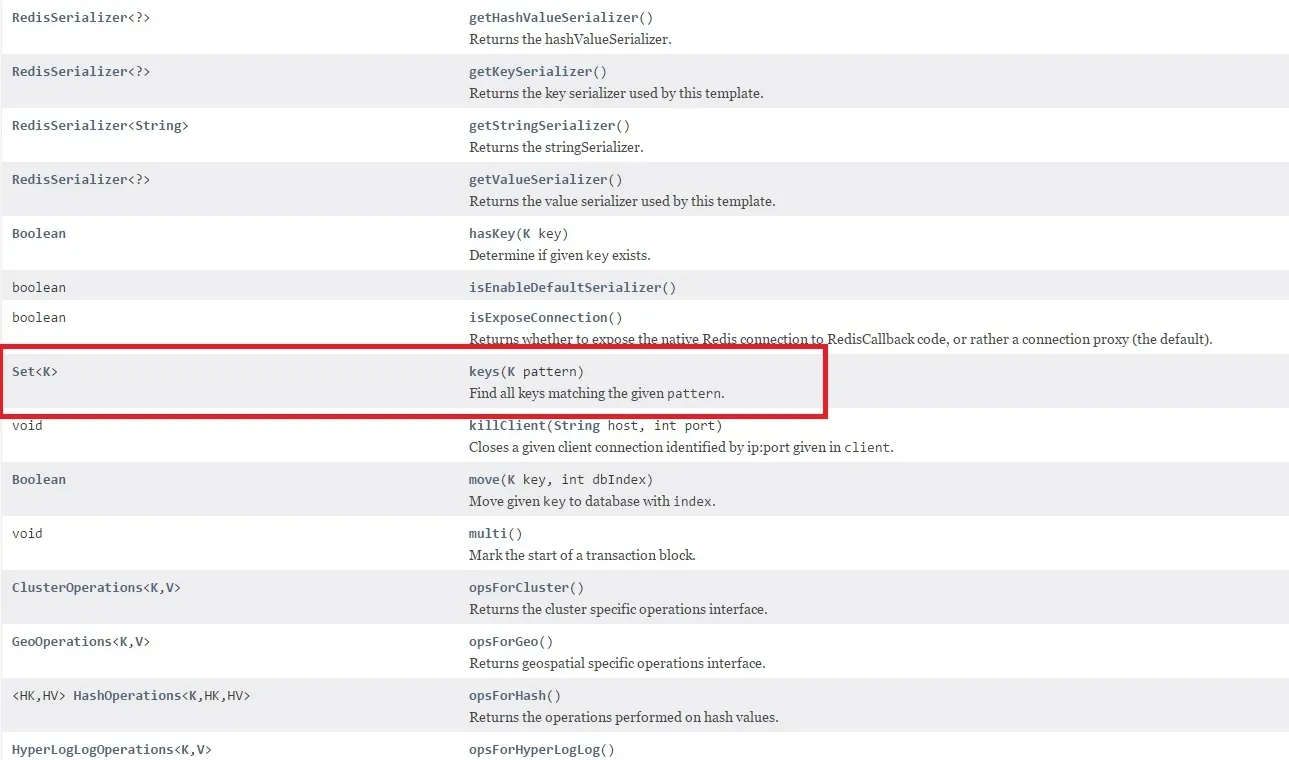Click "Move given key to database with index."
This screenshot has width=1289, height=760.
pos(592,502)
